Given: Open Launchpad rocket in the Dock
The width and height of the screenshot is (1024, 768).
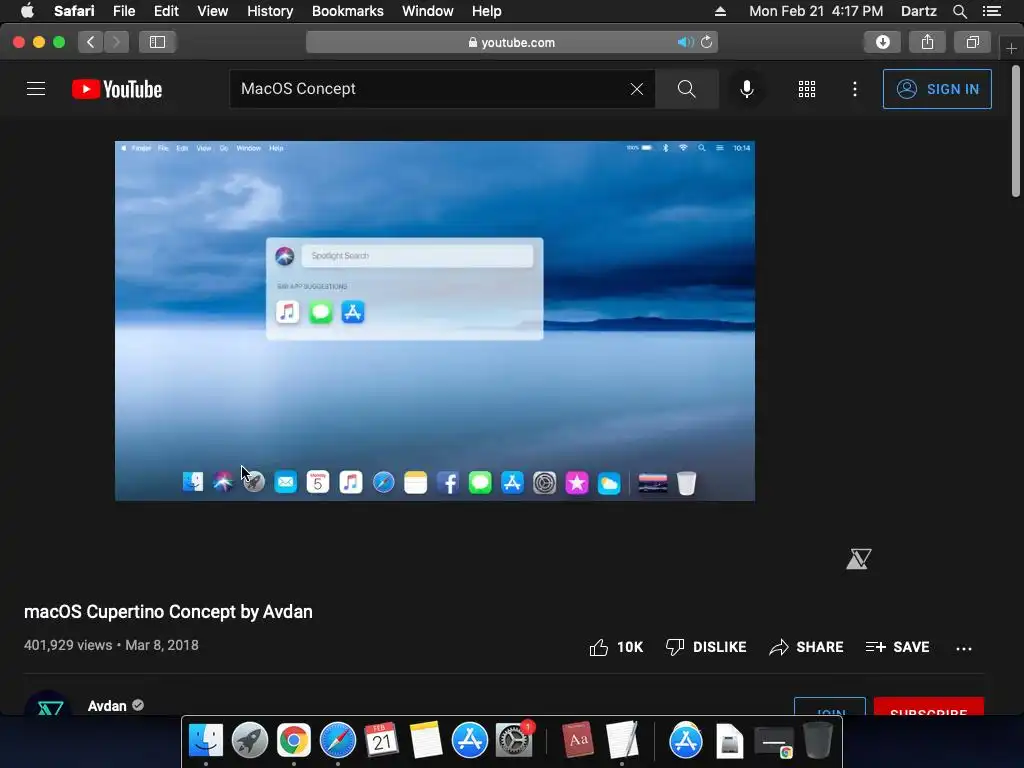Looking at the screenshot, I should (x=249, y=740).
